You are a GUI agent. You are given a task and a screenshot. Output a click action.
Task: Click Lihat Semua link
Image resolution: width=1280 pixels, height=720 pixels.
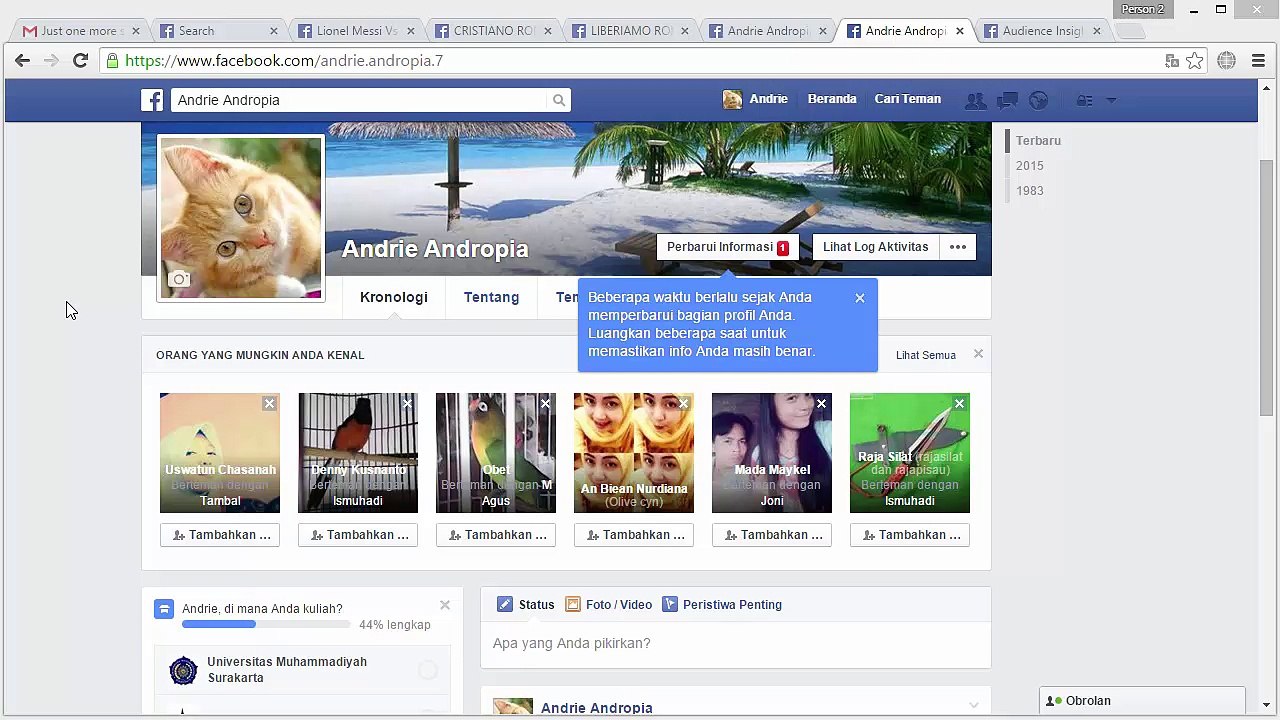tap(926, 355)
